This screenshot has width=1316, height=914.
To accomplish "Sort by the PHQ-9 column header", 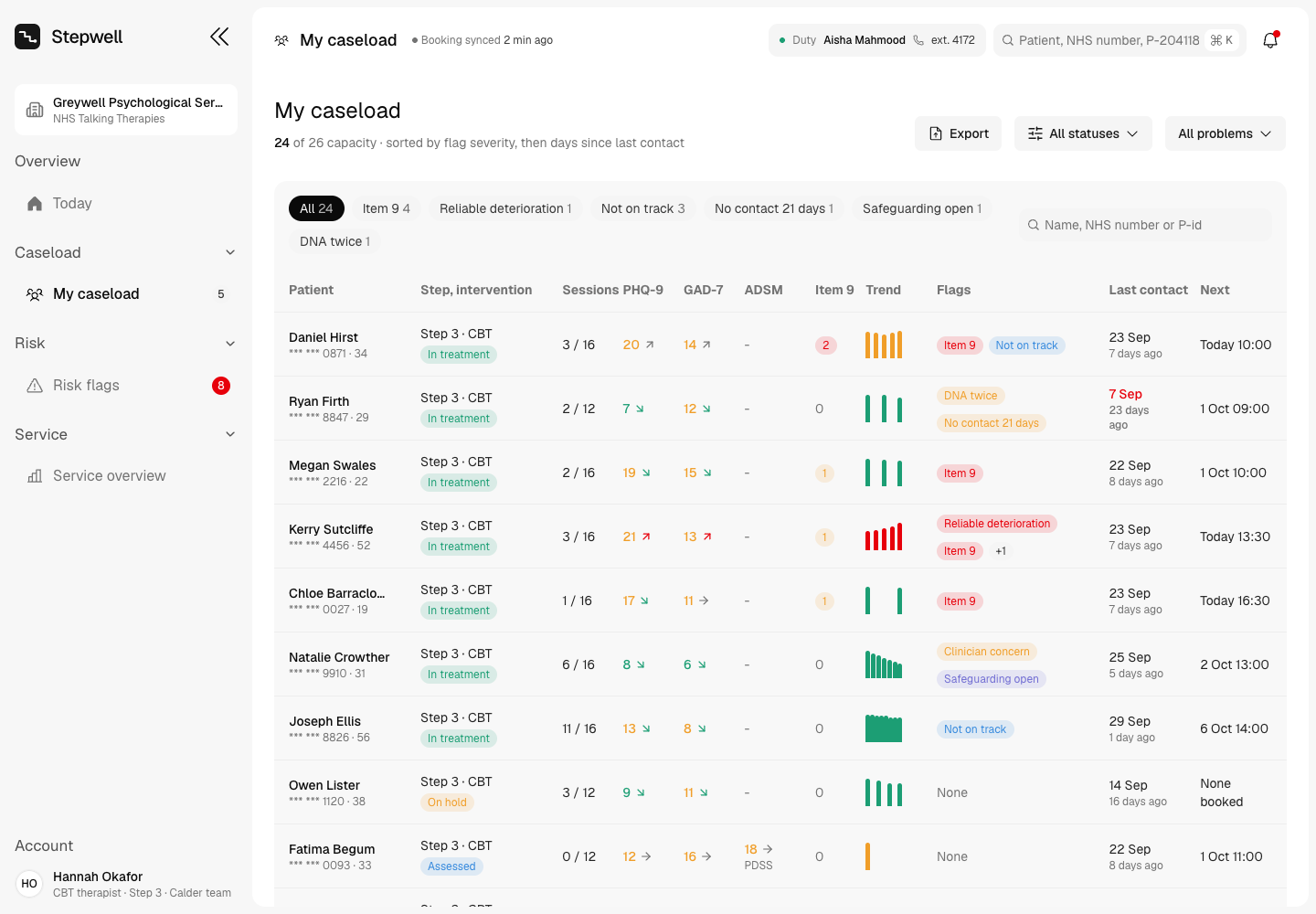I will click(x=643, y=290).
